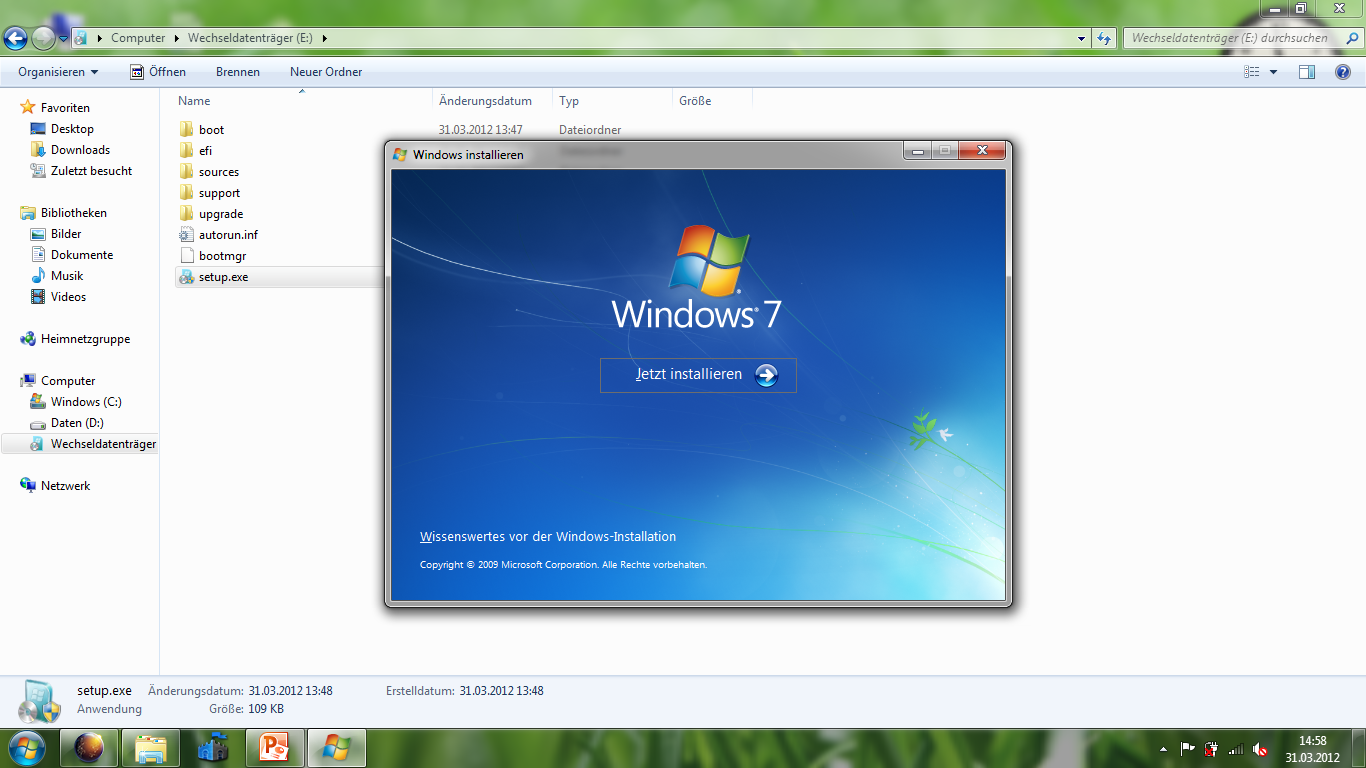The width and height of the screenshot is (1366, 768).
Task: Click Brennen in the toolbar
Action: [x=238, y=72]
